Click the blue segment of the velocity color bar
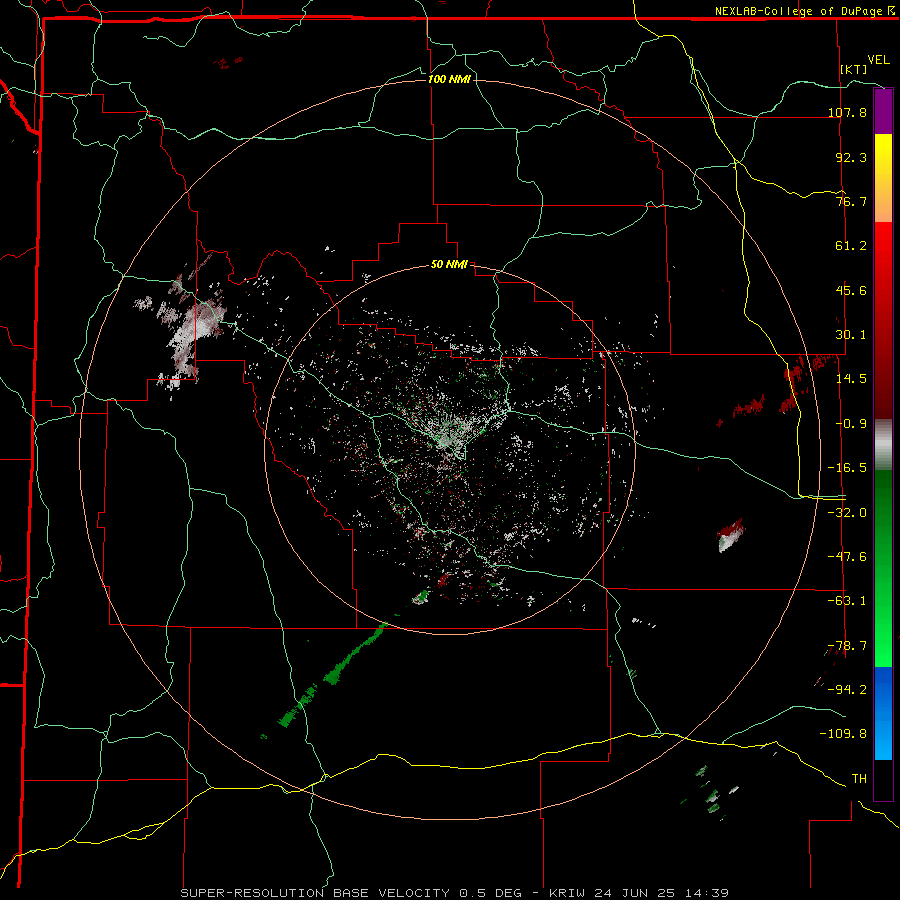This screenshot has height=900, width=900. click(x=883, y=713)
